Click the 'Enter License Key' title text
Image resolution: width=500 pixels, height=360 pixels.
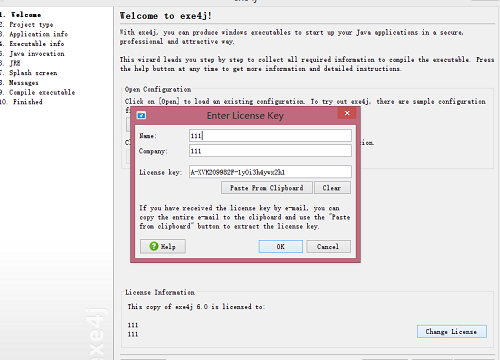(x=245, y=115)
